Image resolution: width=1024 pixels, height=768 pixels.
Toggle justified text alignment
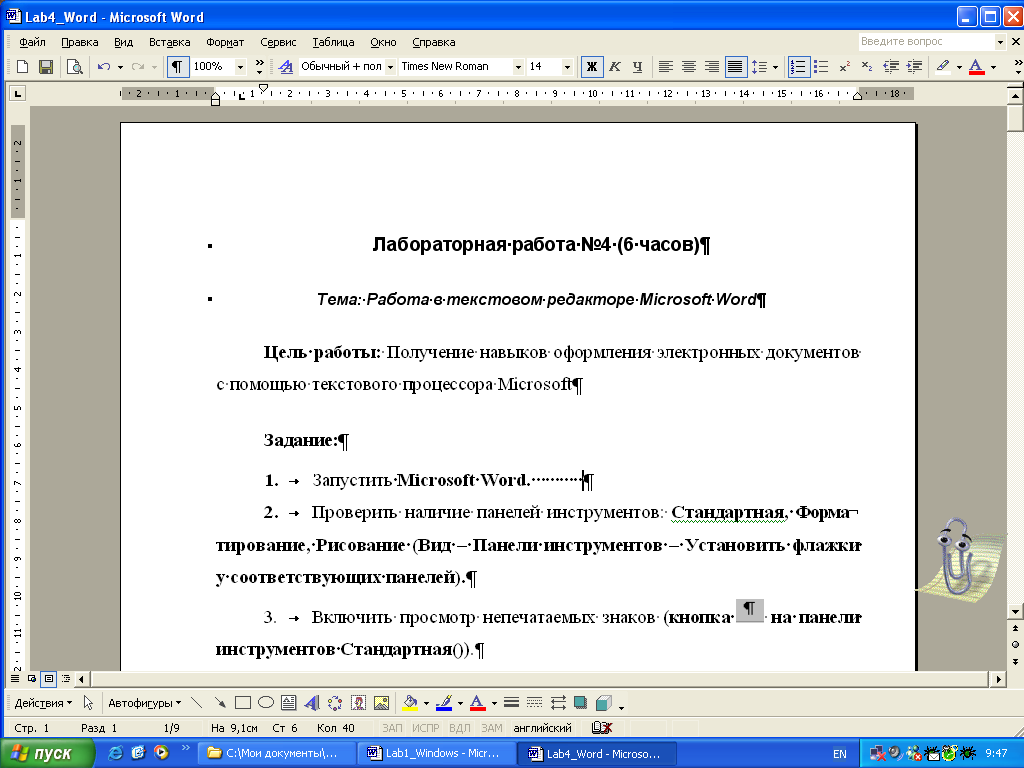(x=735, y=67)
